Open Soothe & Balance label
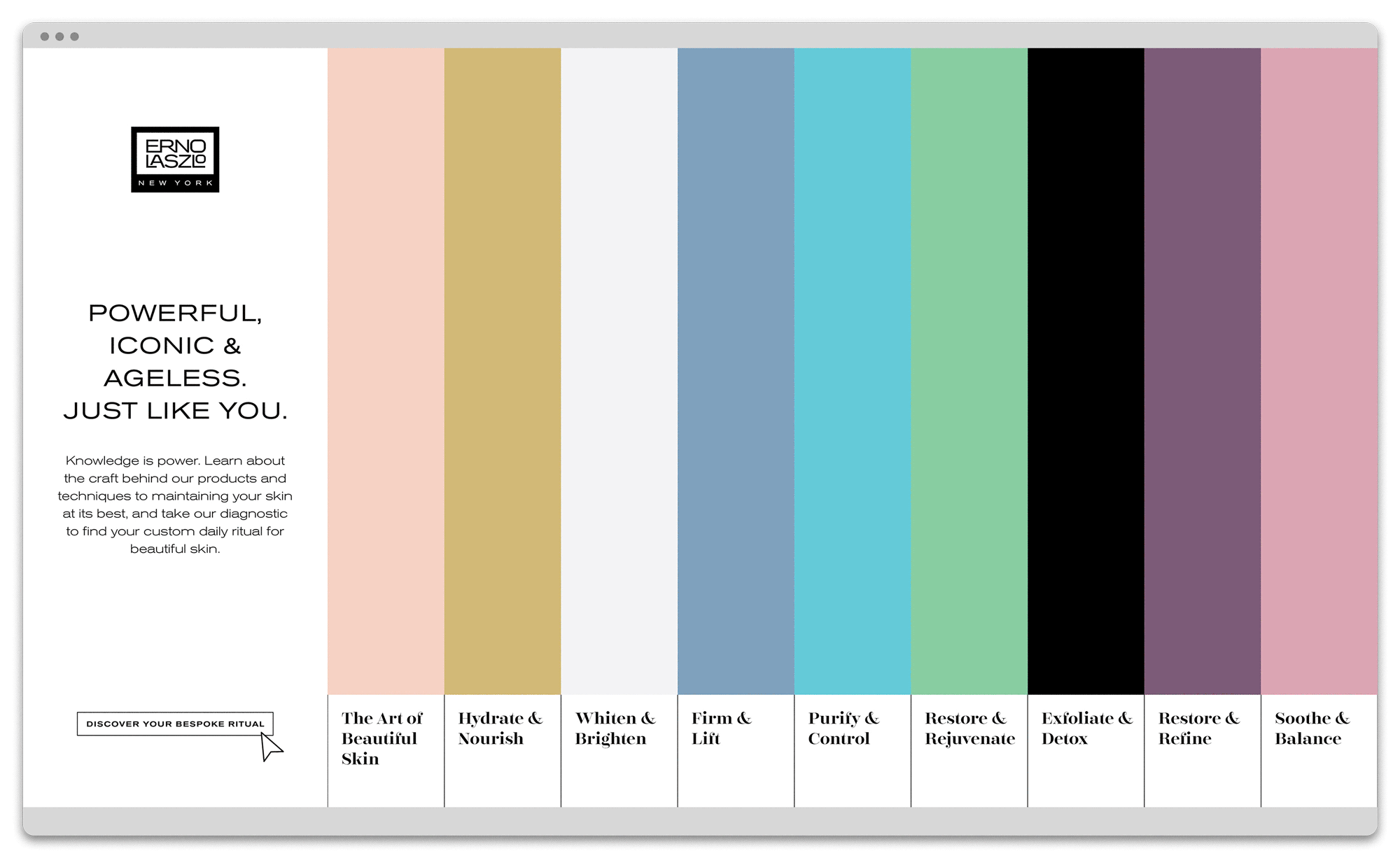The image size is (1400, 858). (x=1312, y=728)
